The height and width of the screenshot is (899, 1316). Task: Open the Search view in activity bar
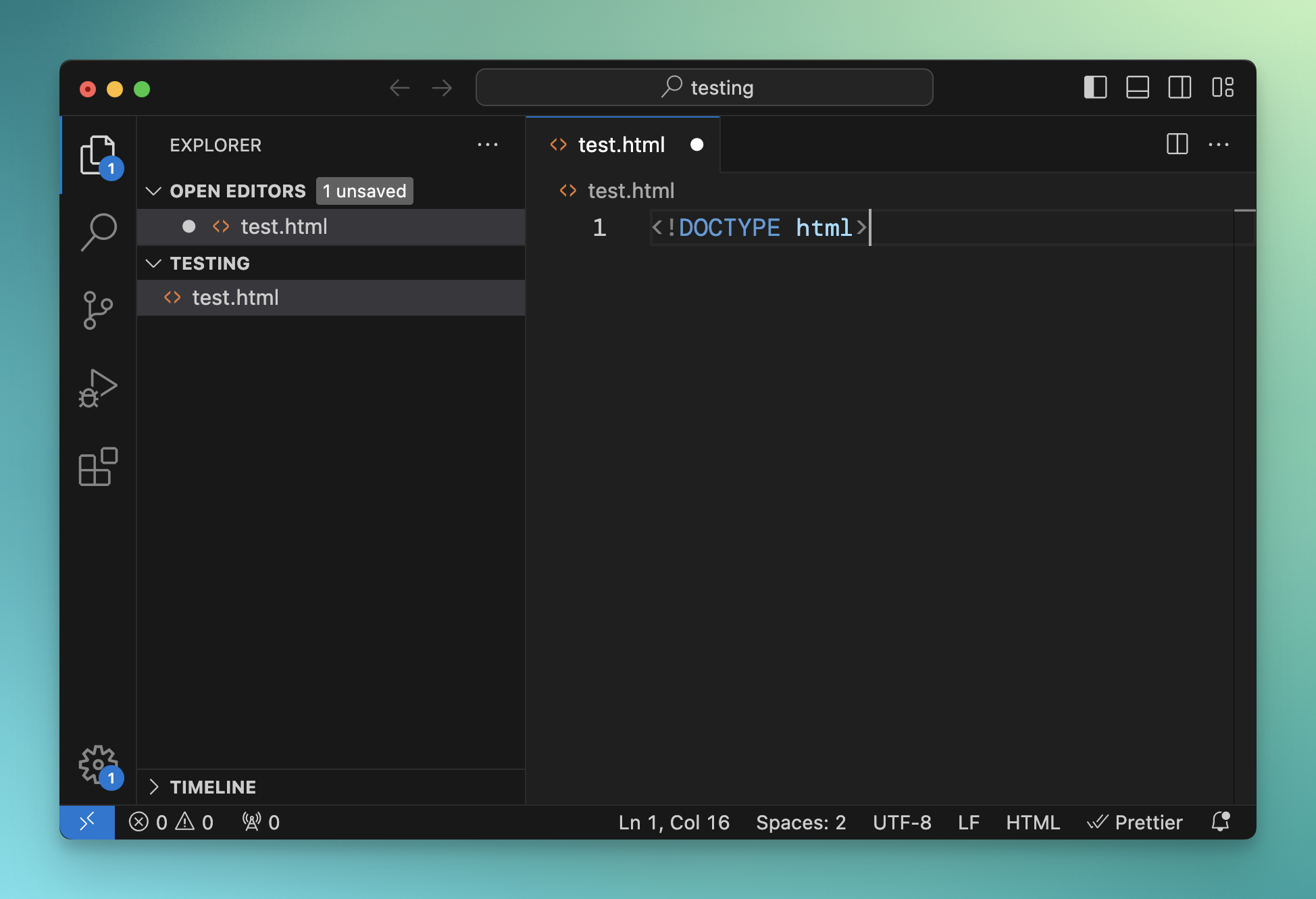99,232
